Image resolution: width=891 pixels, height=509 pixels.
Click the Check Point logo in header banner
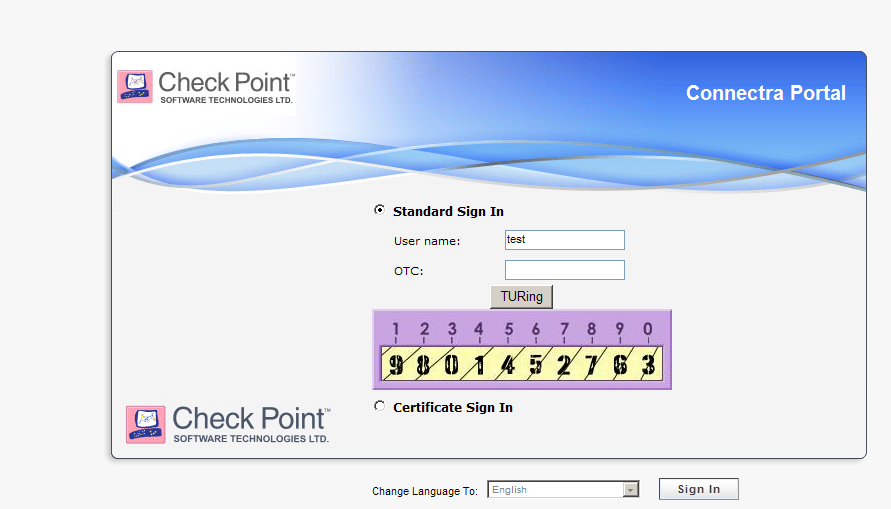point(206,87)
